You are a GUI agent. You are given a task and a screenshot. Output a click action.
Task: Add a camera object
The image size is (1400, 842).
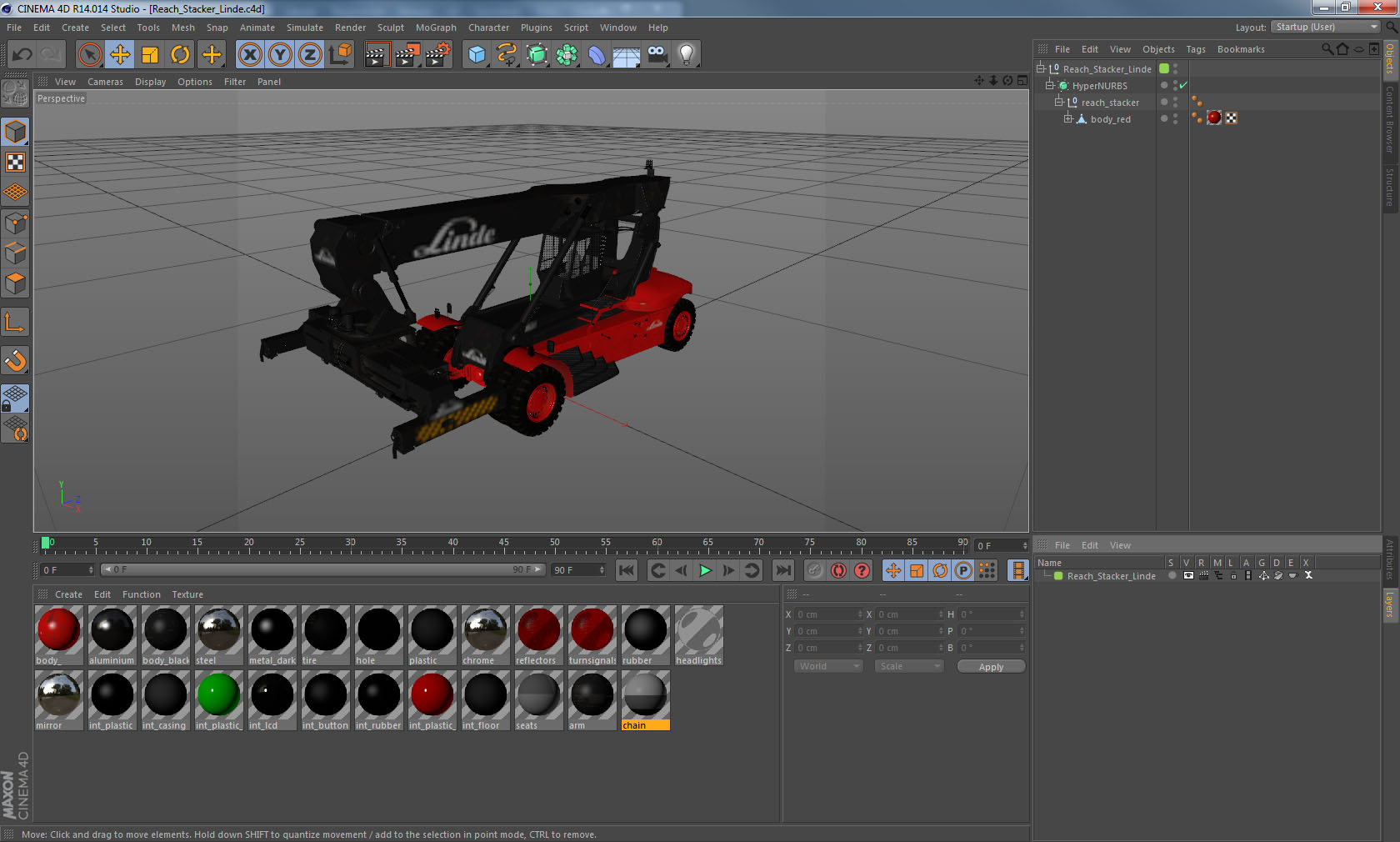(657, 55)
